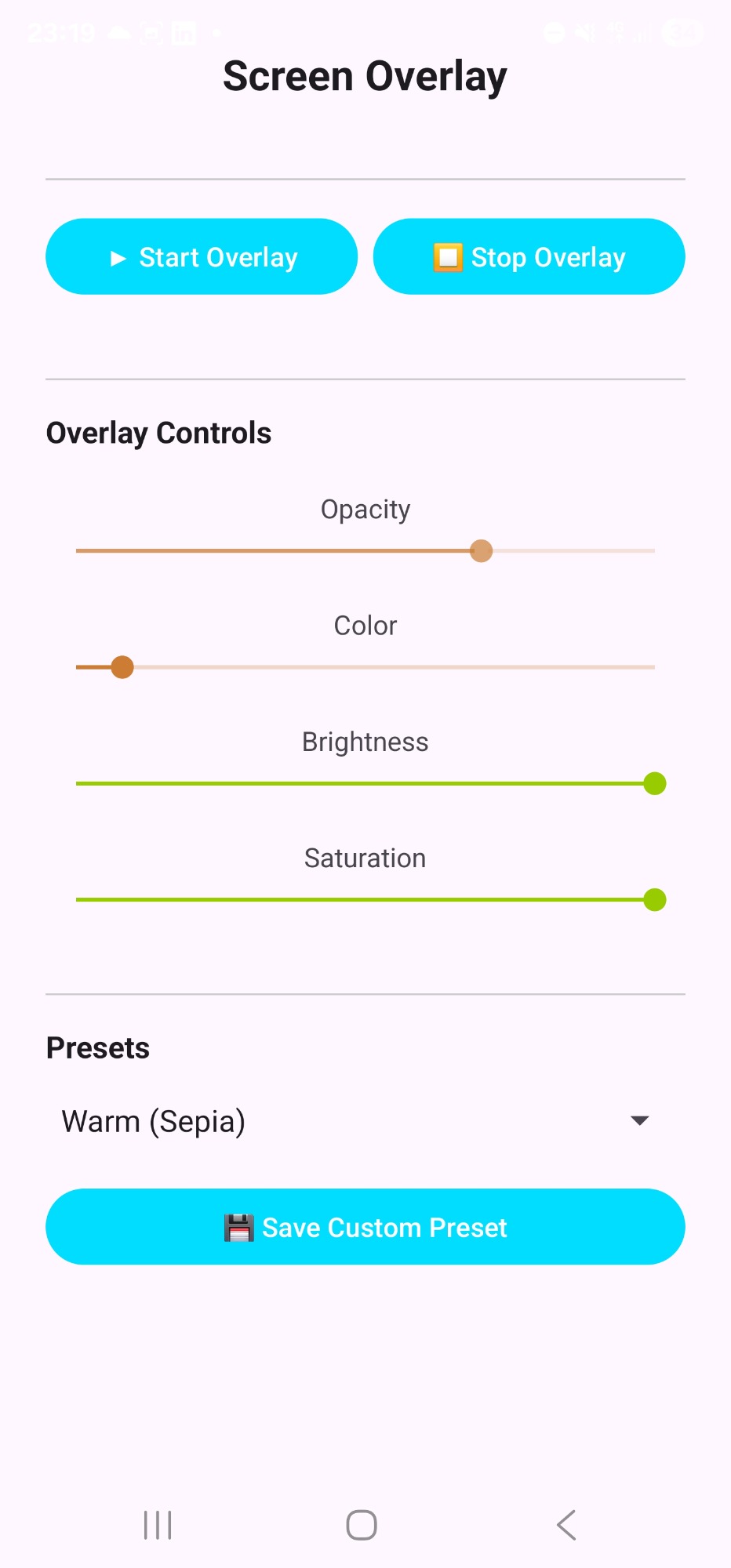The height and width of the screenshot is (1568, 731).
Task: Tap the Save Custom Preset button text
Action: coord(384,1228)
